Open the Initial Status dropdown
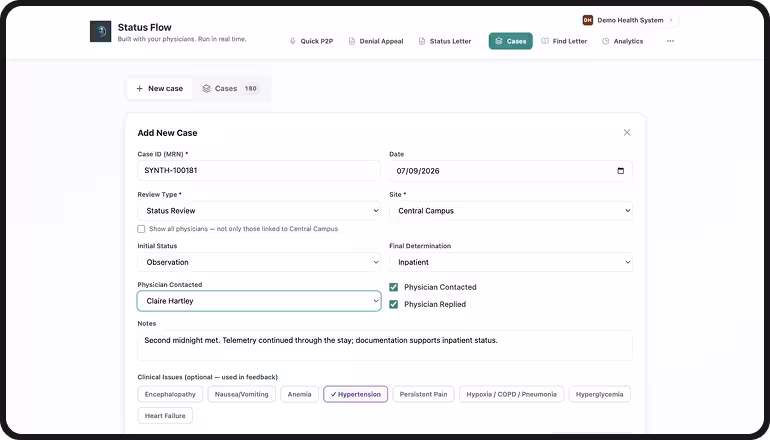The height and width of the screenshot is (440, 770). point(259,262)
